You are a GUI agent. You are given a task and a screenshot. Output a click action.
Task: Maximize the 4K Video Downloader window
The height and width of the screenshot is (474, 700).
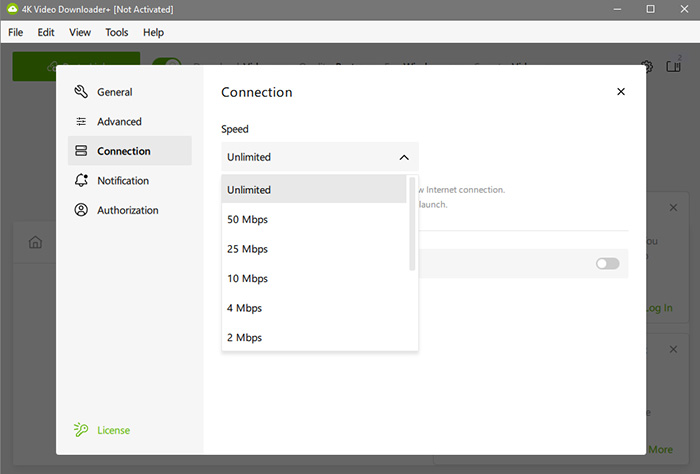point(650,9)
